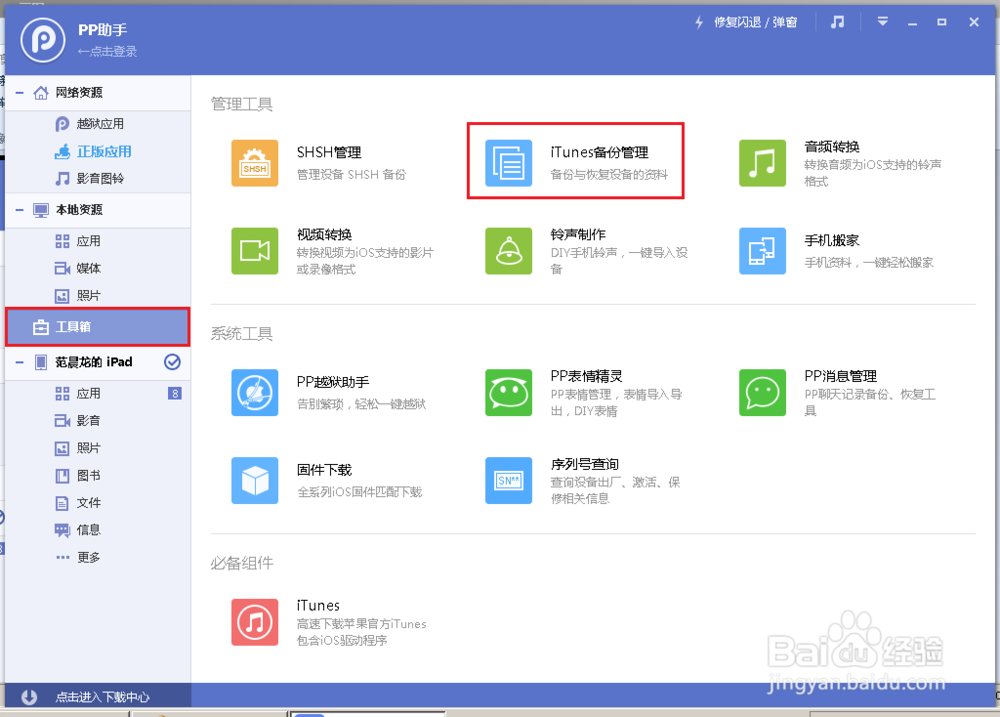Launch the 音频转换 audio converter icon
1000x717 pixels.
[x=762, y=161]
